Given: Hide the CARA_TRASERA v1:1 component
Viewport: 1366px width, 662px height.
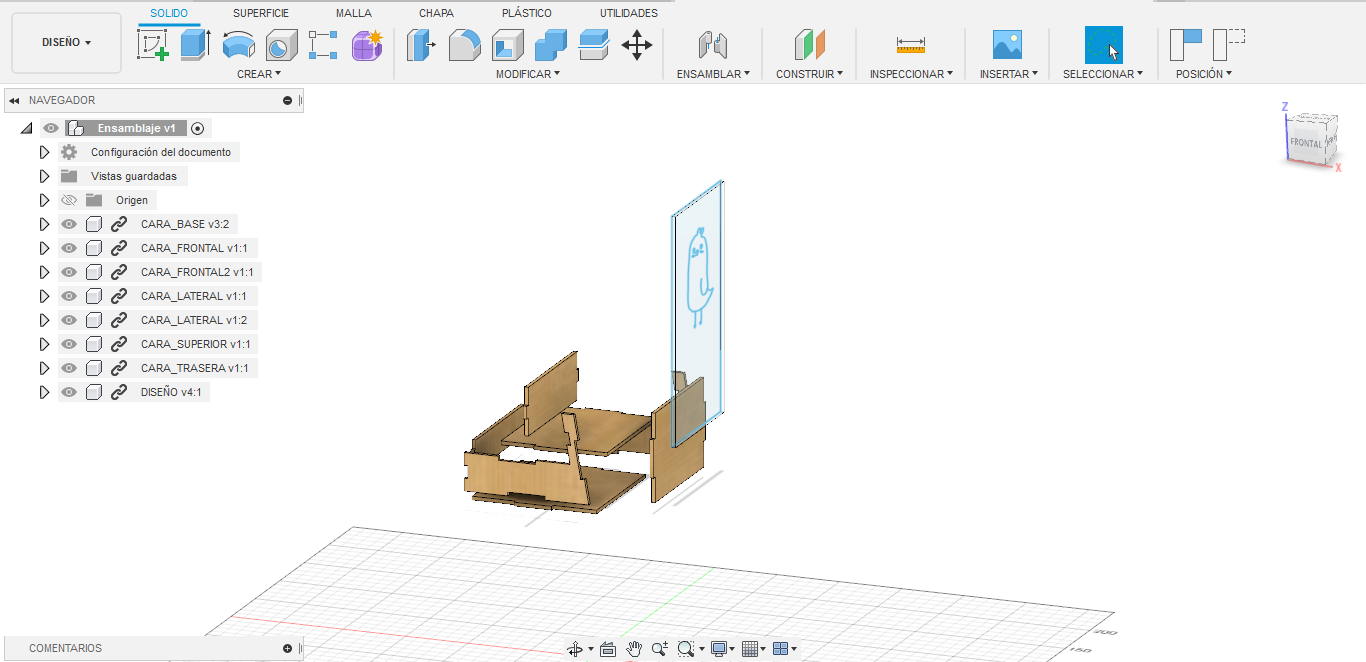Looking at the screenshot, I should point(69,368).
